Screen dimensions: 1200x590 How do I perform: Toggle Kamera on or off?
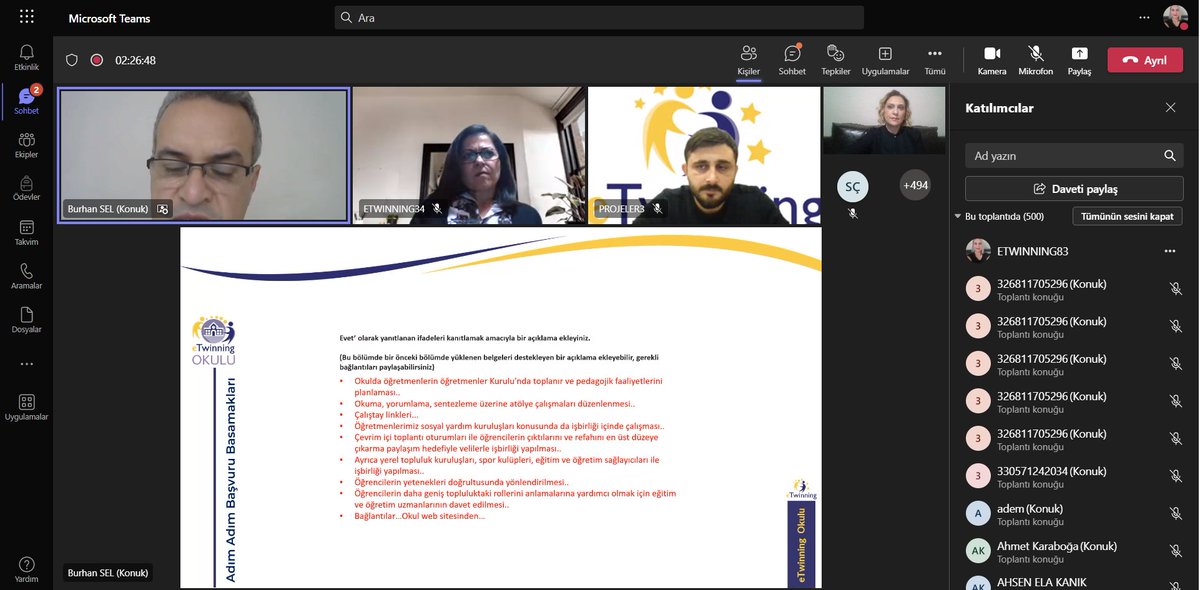tap(992, 60)
